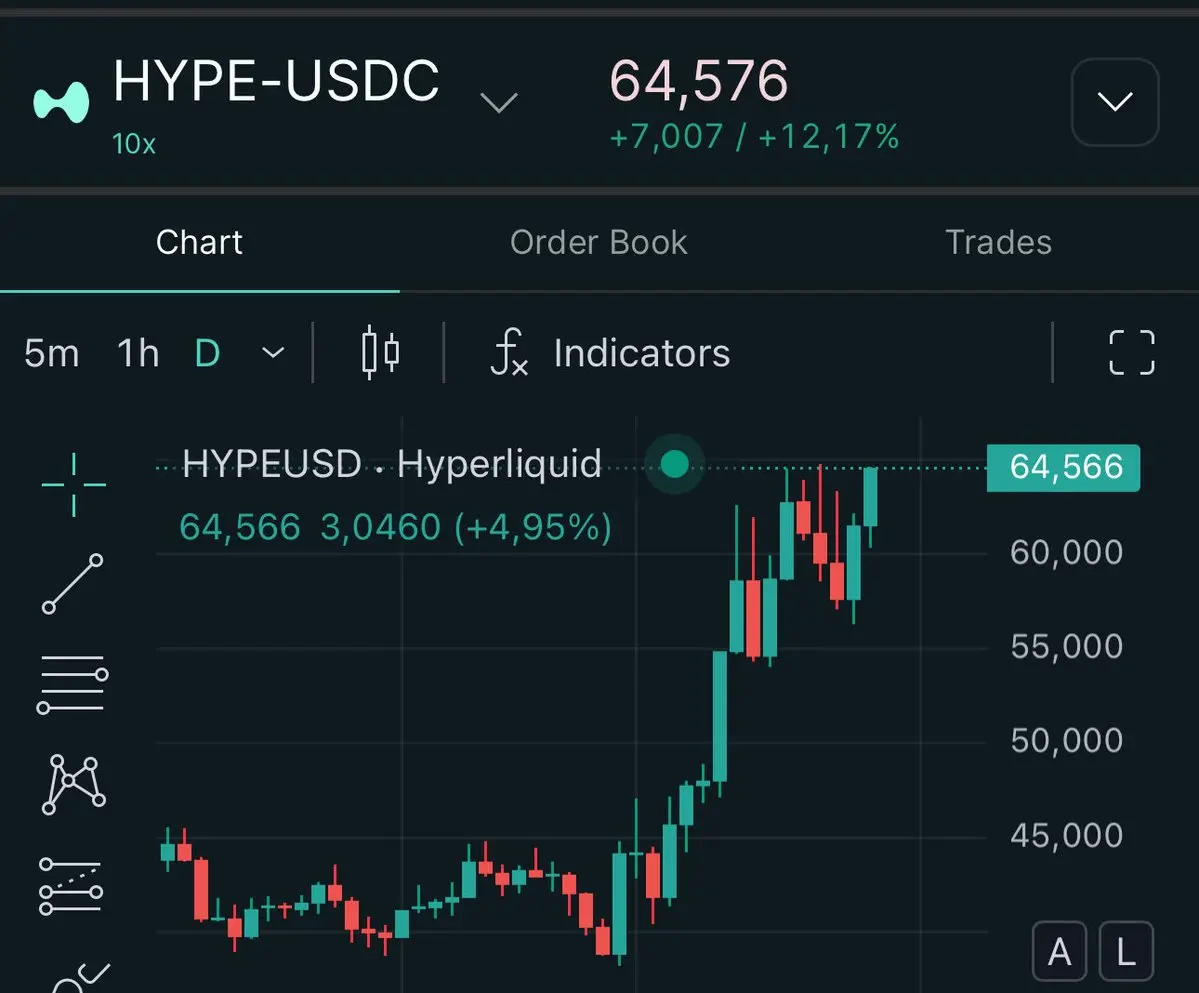Click the 10x leverage label
This screenshot has width=1199, height=993.
pyautogui.click(x=134, y=144)
